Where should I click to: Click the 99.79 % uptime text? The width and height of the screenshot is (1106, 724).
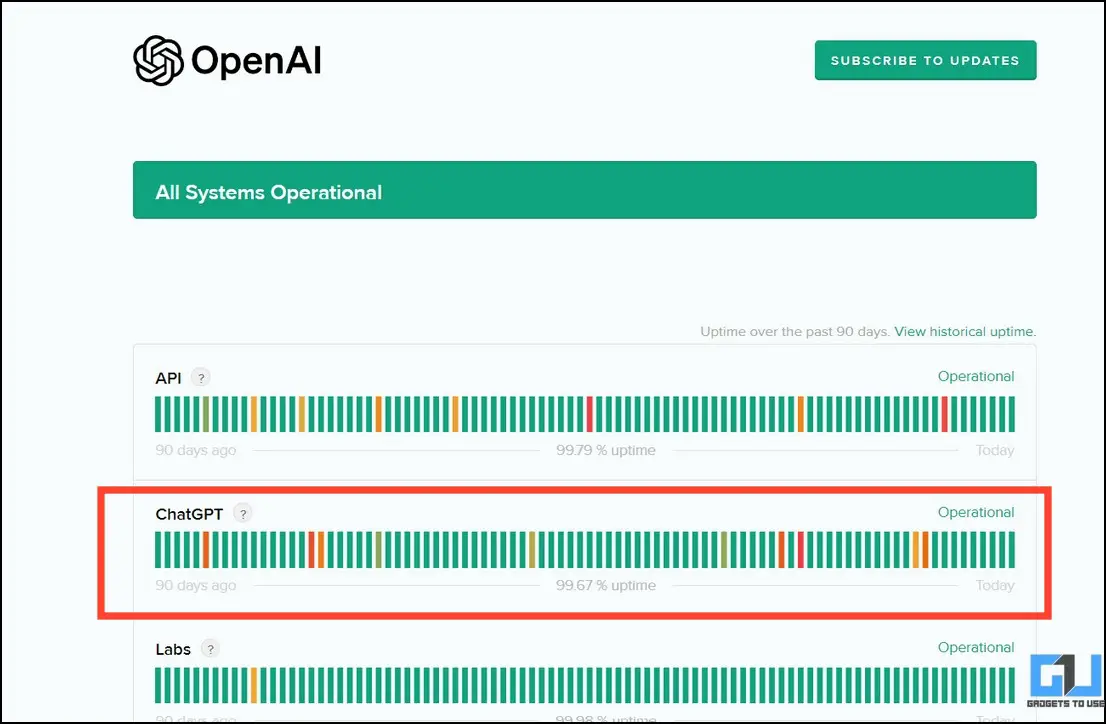point(606,450)
